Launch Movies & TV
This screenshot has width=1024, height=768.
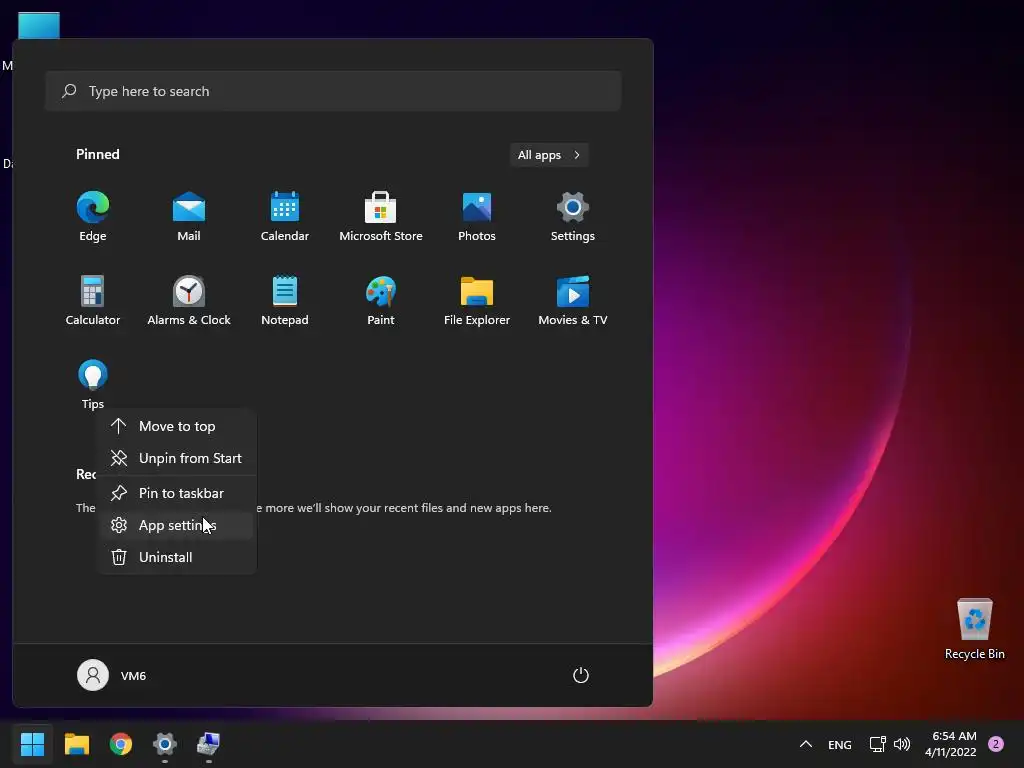coord(573,300)
